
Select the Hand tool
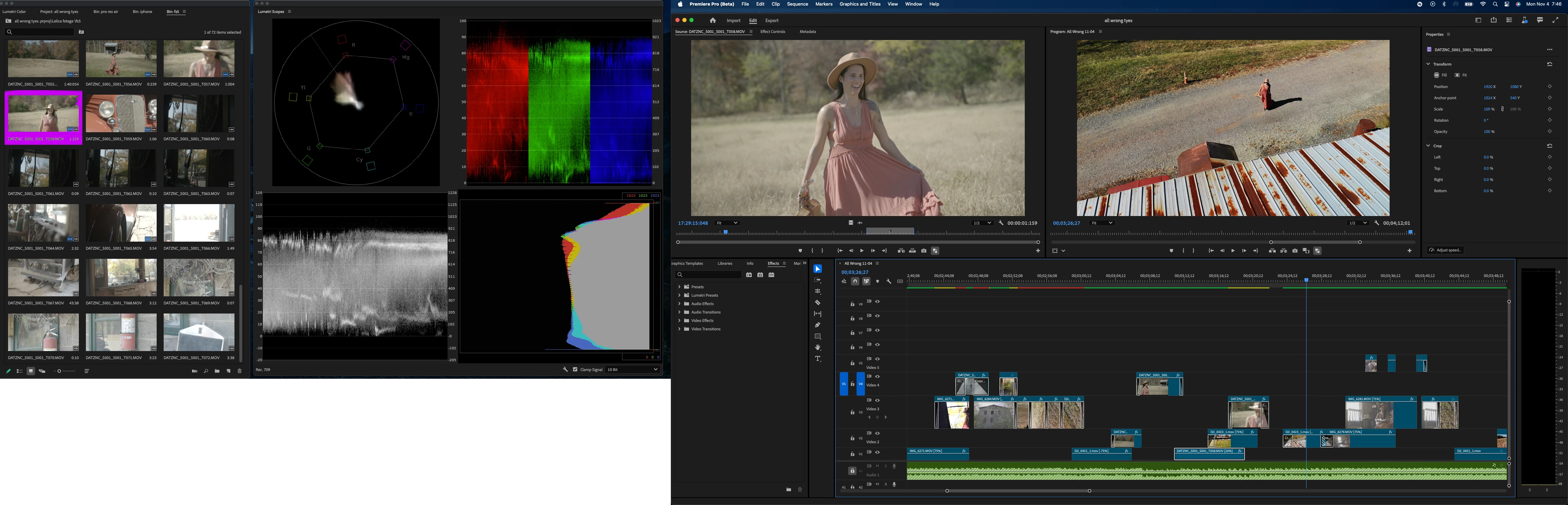coord(818,347)
